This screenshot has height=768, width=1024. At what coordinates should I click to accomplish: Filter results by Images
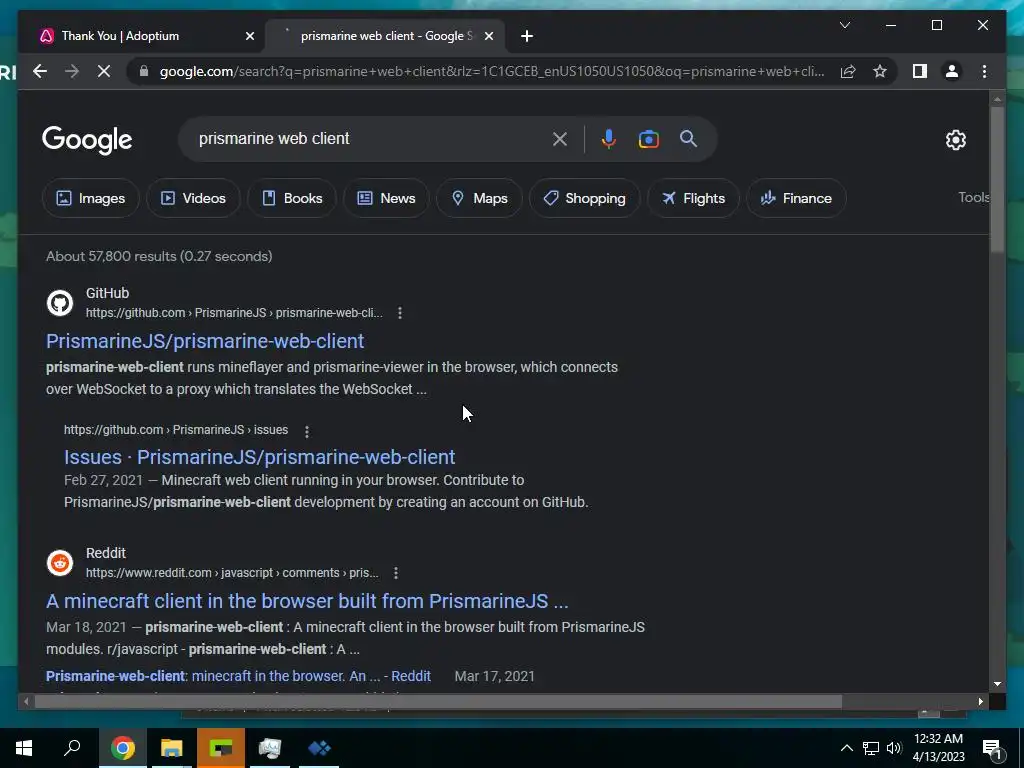(90, 198)
